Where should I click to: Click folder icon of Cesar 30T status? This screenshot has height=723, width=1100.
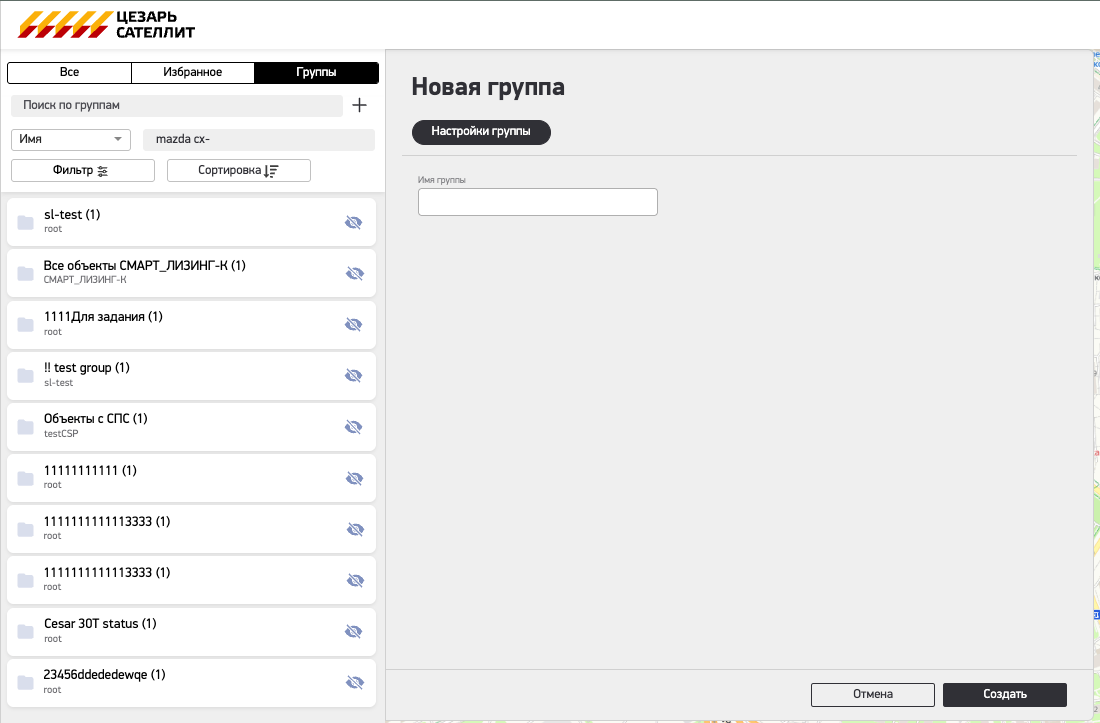(26, 631)
